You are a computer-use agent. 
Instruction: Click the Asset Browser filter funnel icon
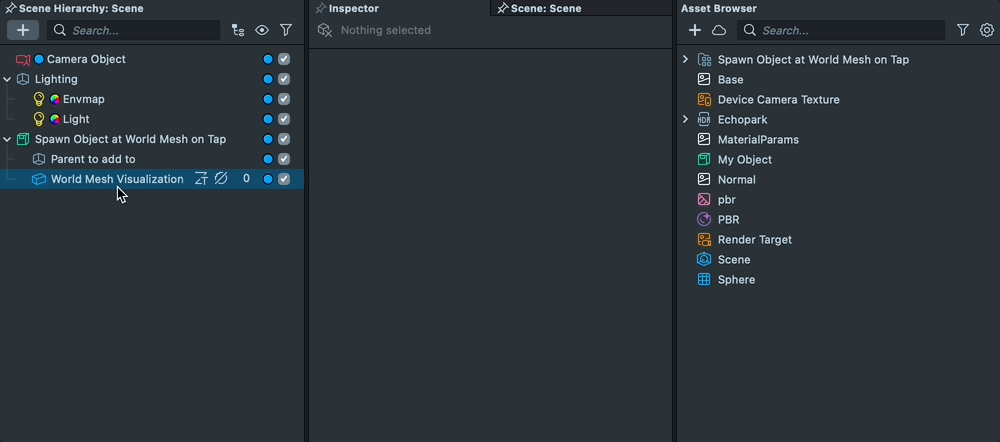coord(963,31)
